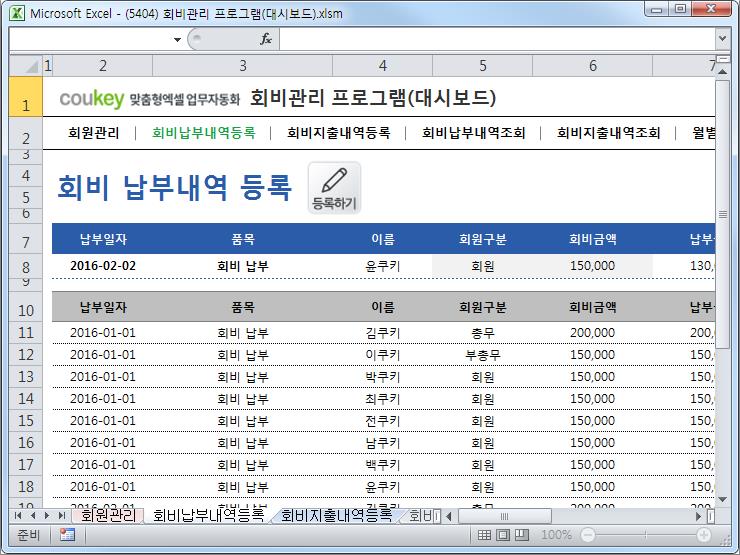740x555 pixels.
Task: Click the 총무 cell in row 11
Action: 482,333
